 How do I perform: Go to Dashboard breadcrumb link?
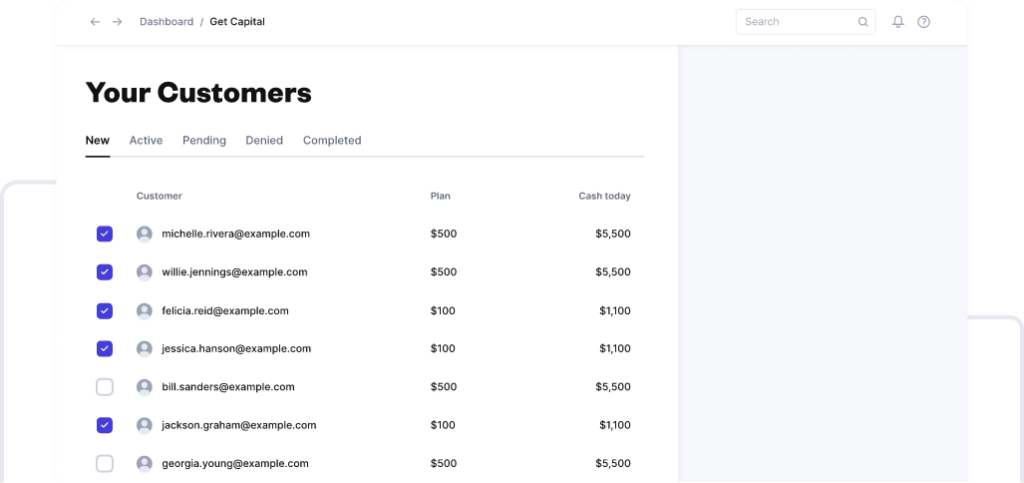click(x=166, y=22)
